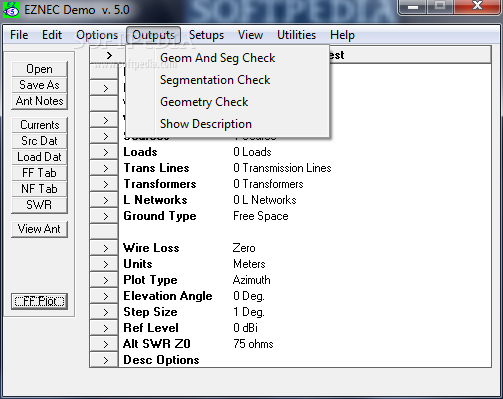Click the "Azimuth" plot type value

pyautogui.click(x=252, y=280)
